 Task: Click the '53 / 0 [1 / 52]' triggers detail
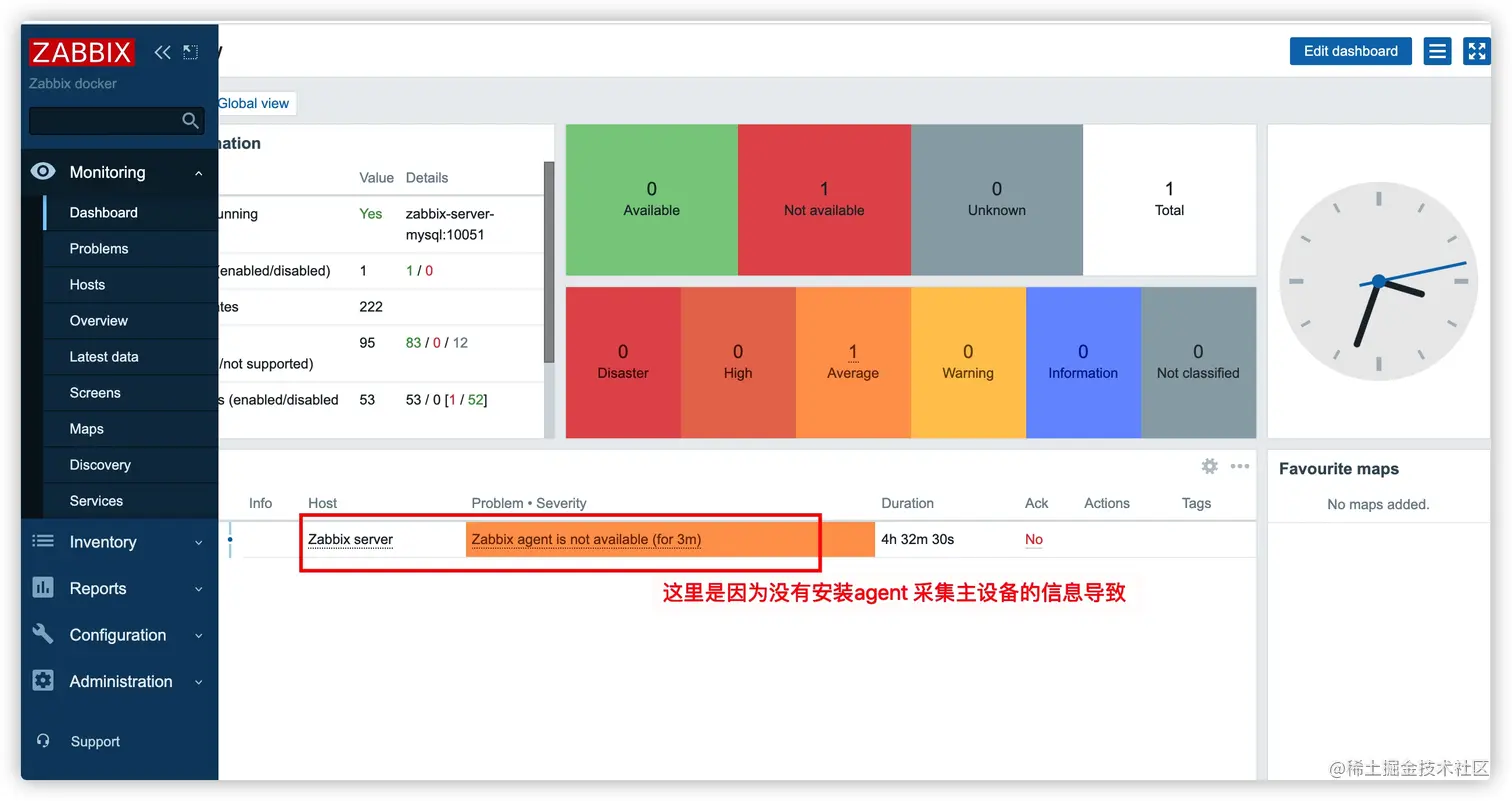446,400
